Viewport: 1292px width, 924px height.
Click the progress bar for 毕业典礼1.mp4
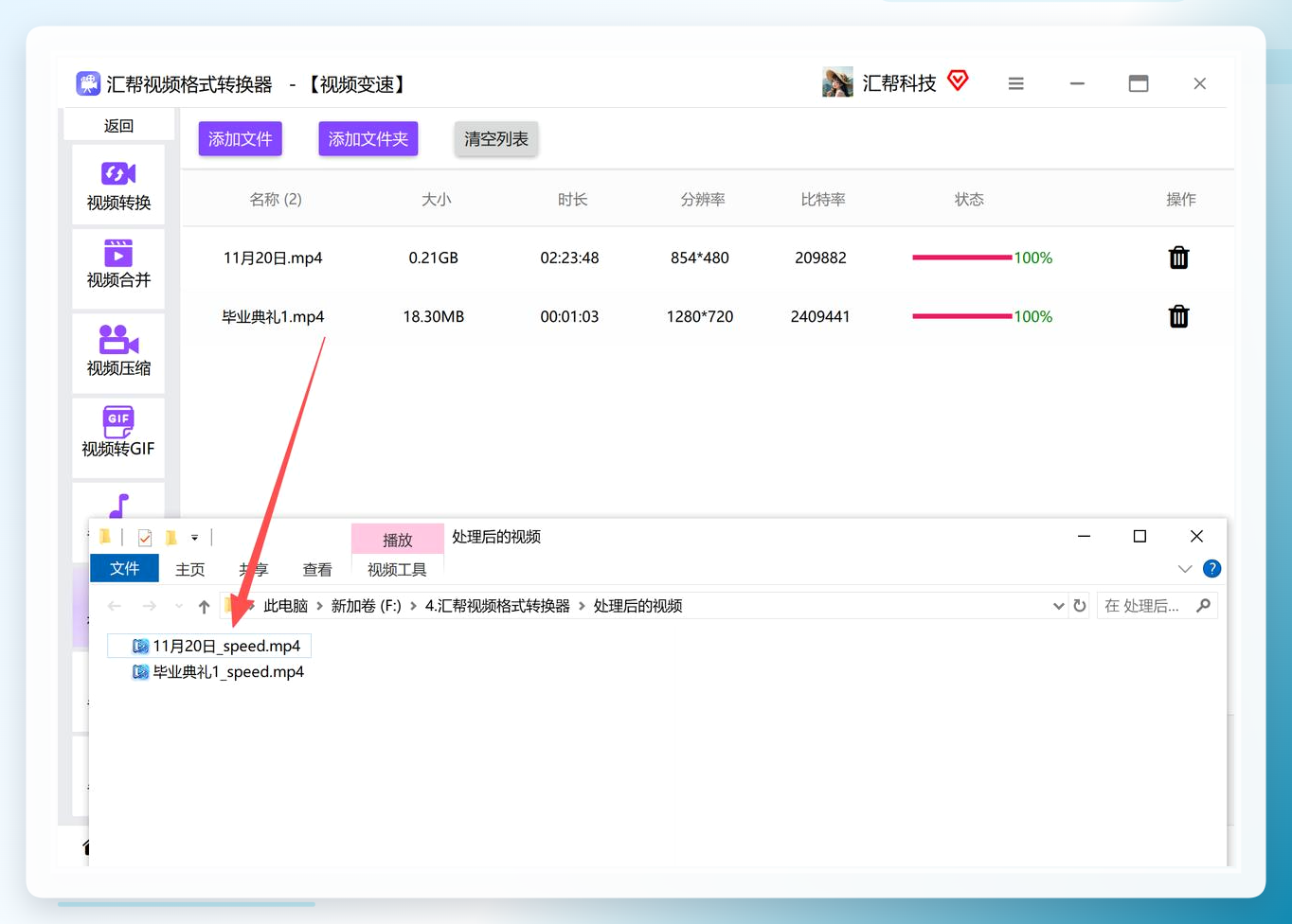click(961, 316)
